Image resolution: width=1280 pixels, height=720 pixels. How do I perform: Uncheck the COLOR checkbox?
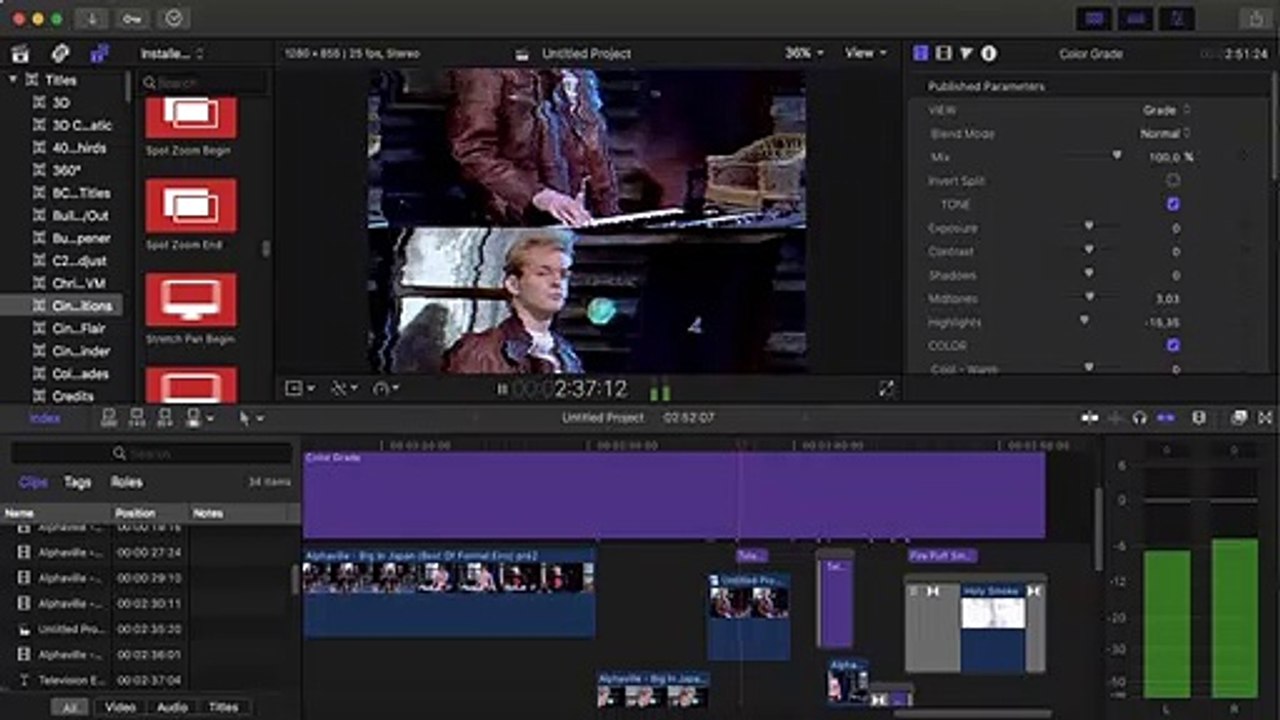coord(1173,346)
